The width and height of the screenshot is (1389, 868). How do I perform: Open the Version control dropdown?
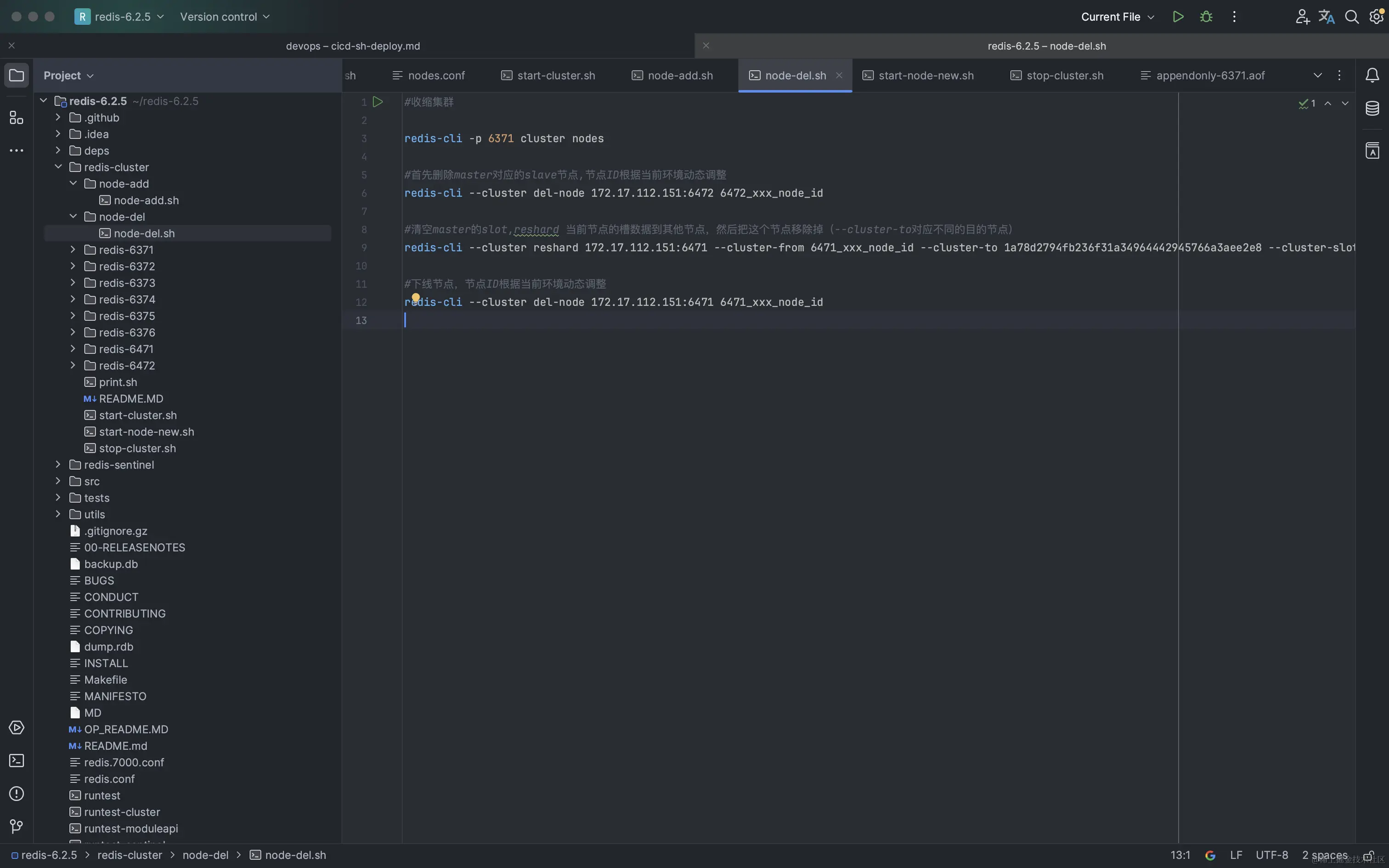(x=225, y=17)
